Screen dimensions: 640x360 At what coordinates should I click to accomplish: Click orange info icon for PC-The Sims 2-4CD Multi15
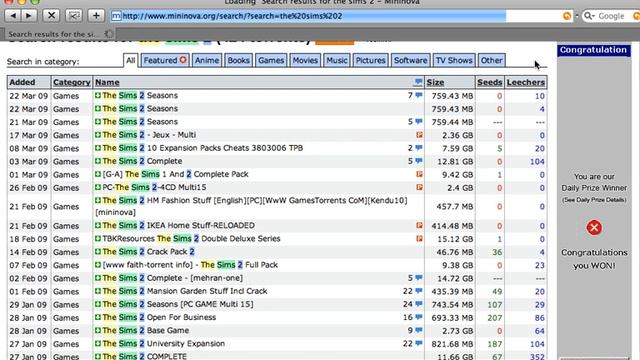(x=419, y=187)
